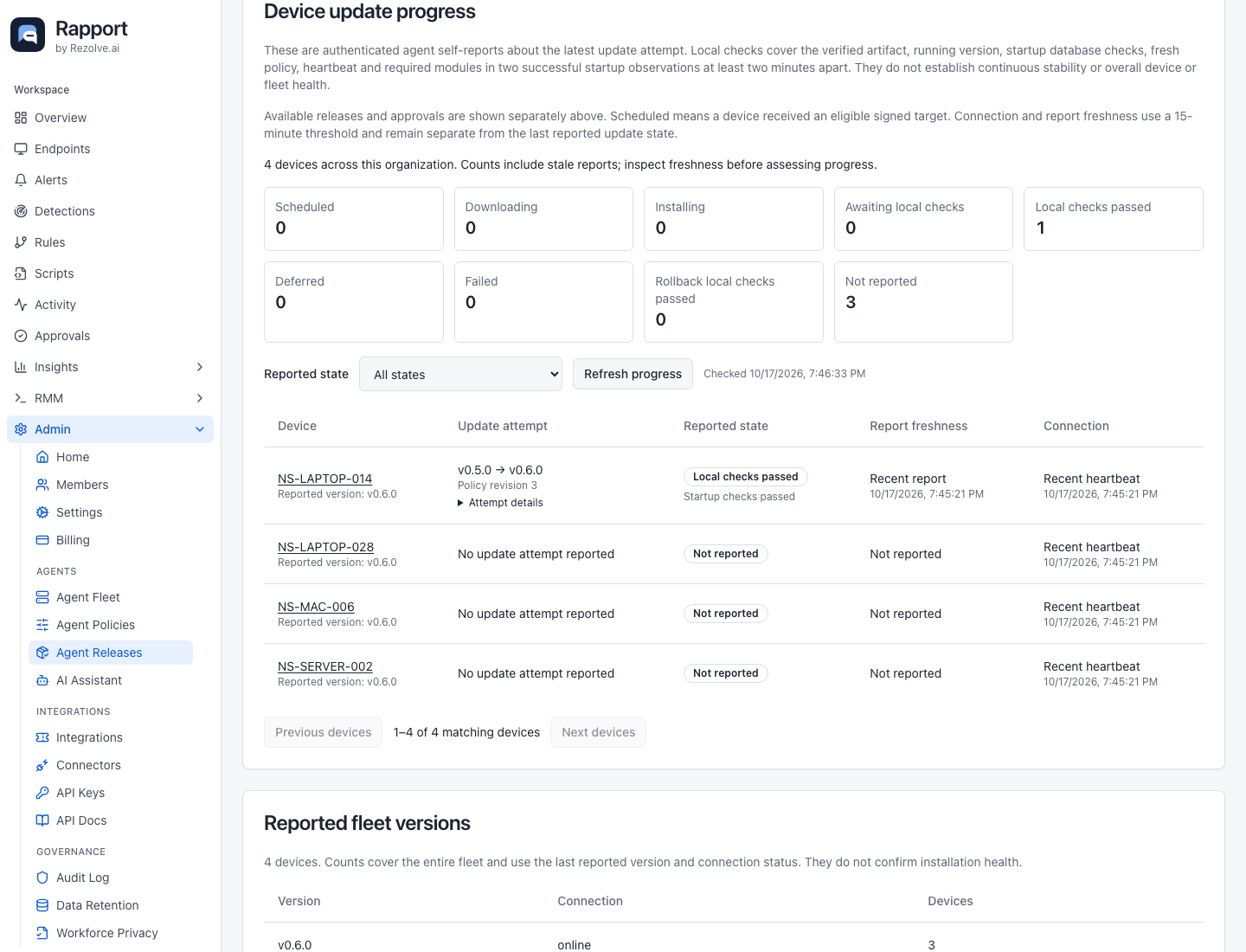Viewport: 1246px width, 952px height.
Task: Click the Alerts bell icon
Action: point(21,180)
